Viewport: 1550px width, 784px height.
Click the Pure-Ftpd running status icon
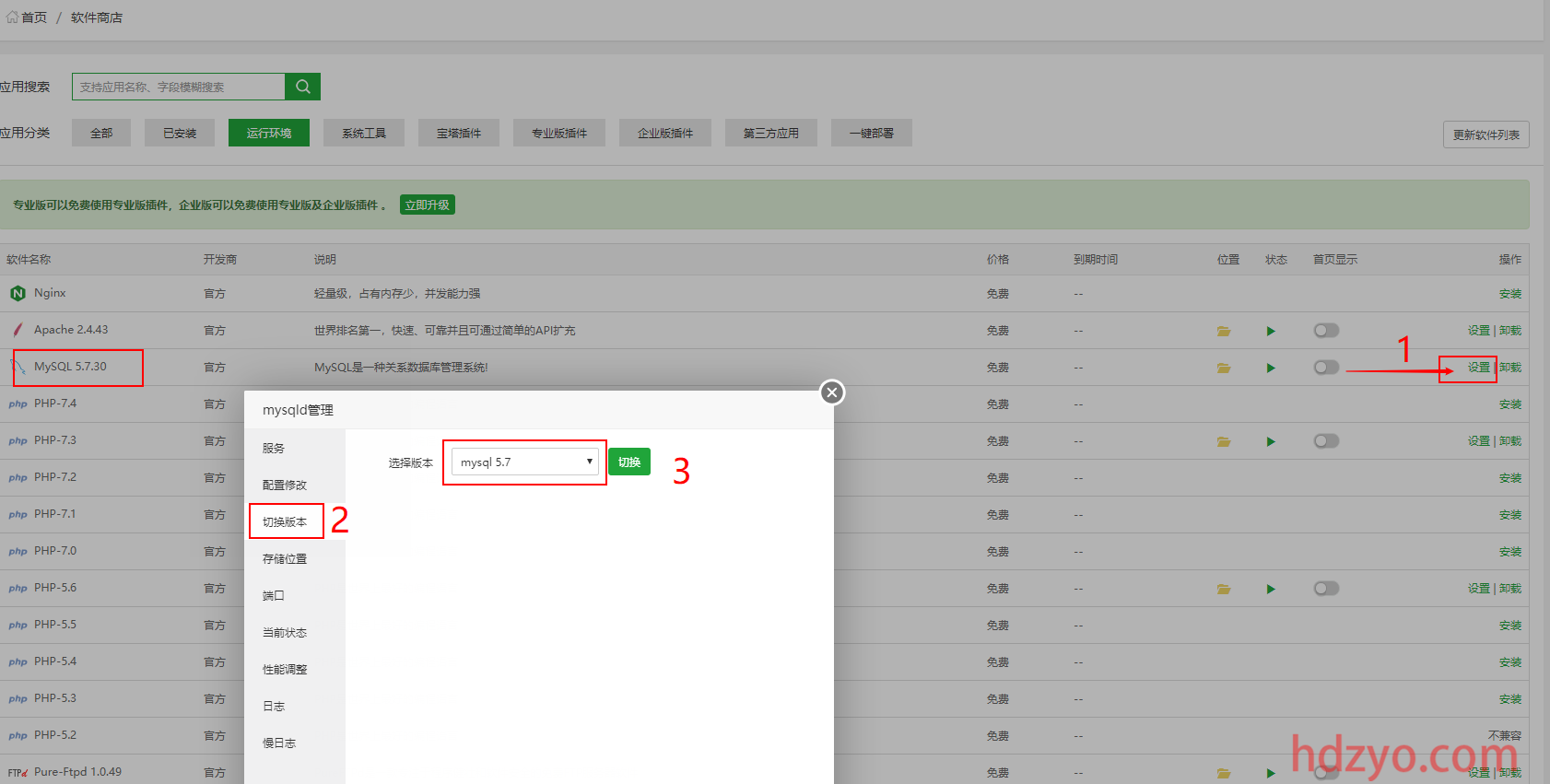point(1271,773)
